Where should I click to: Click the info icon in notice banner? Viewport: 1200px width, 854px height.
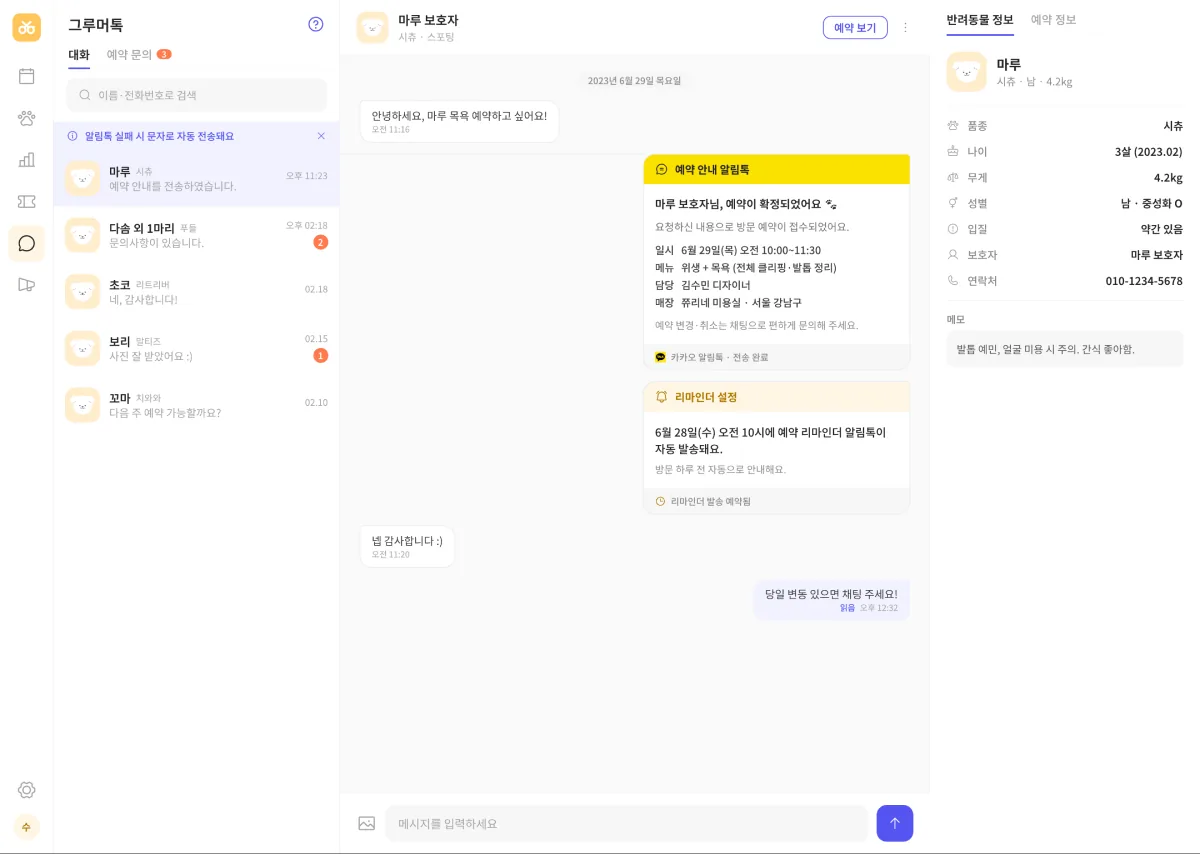[x=72, y=136]
